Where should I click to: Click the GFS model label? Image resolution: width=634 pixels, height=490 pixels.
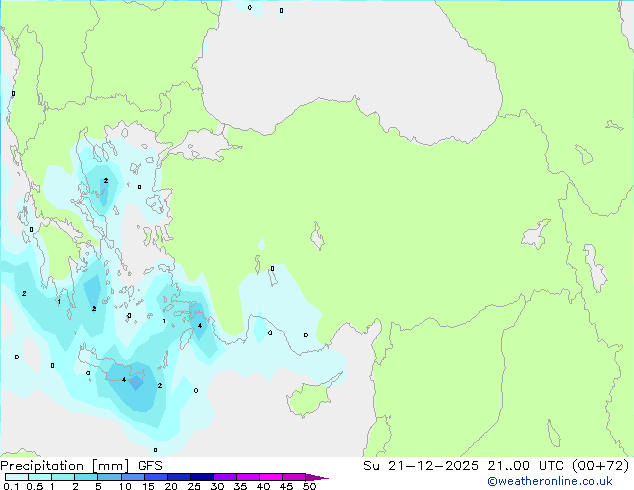point(150,465)
